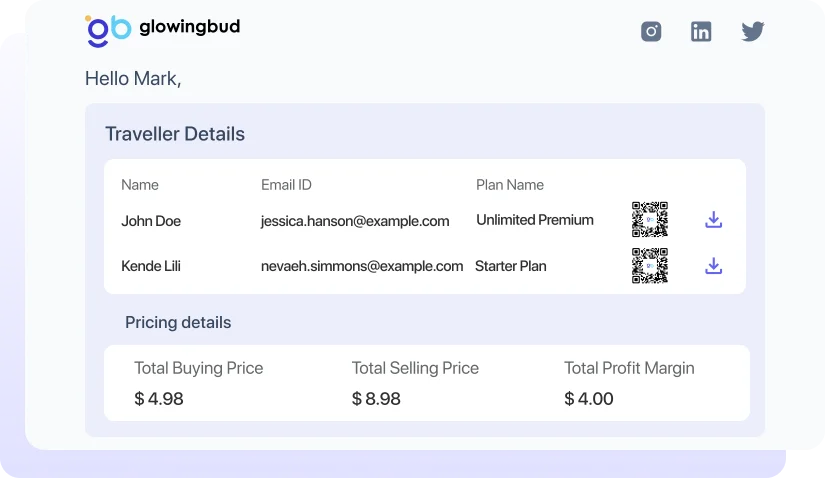
Task: Click the Unlimited Premium plan text
Action: (x=535, y=220)
